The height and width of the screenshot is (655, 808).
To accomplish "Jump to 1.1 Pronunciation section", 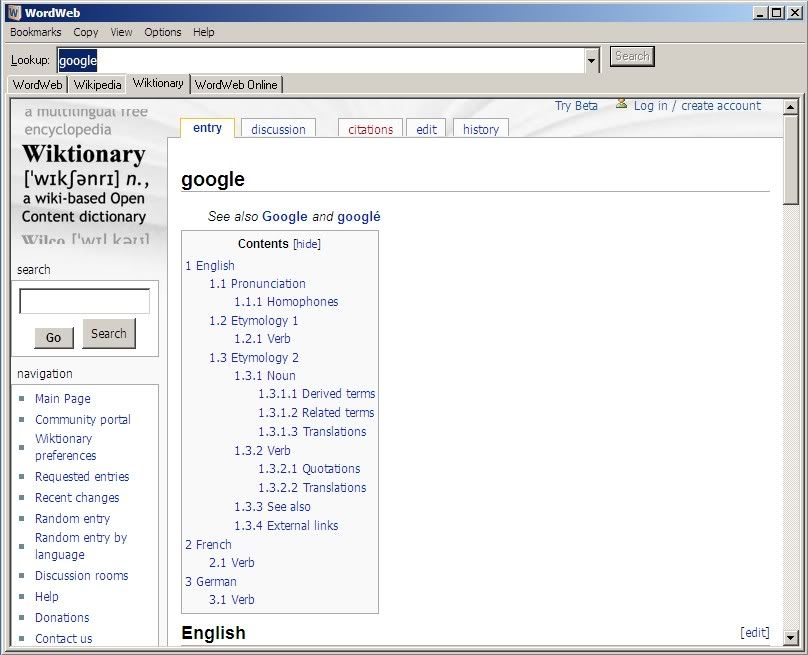I will [x=257, y=283].
